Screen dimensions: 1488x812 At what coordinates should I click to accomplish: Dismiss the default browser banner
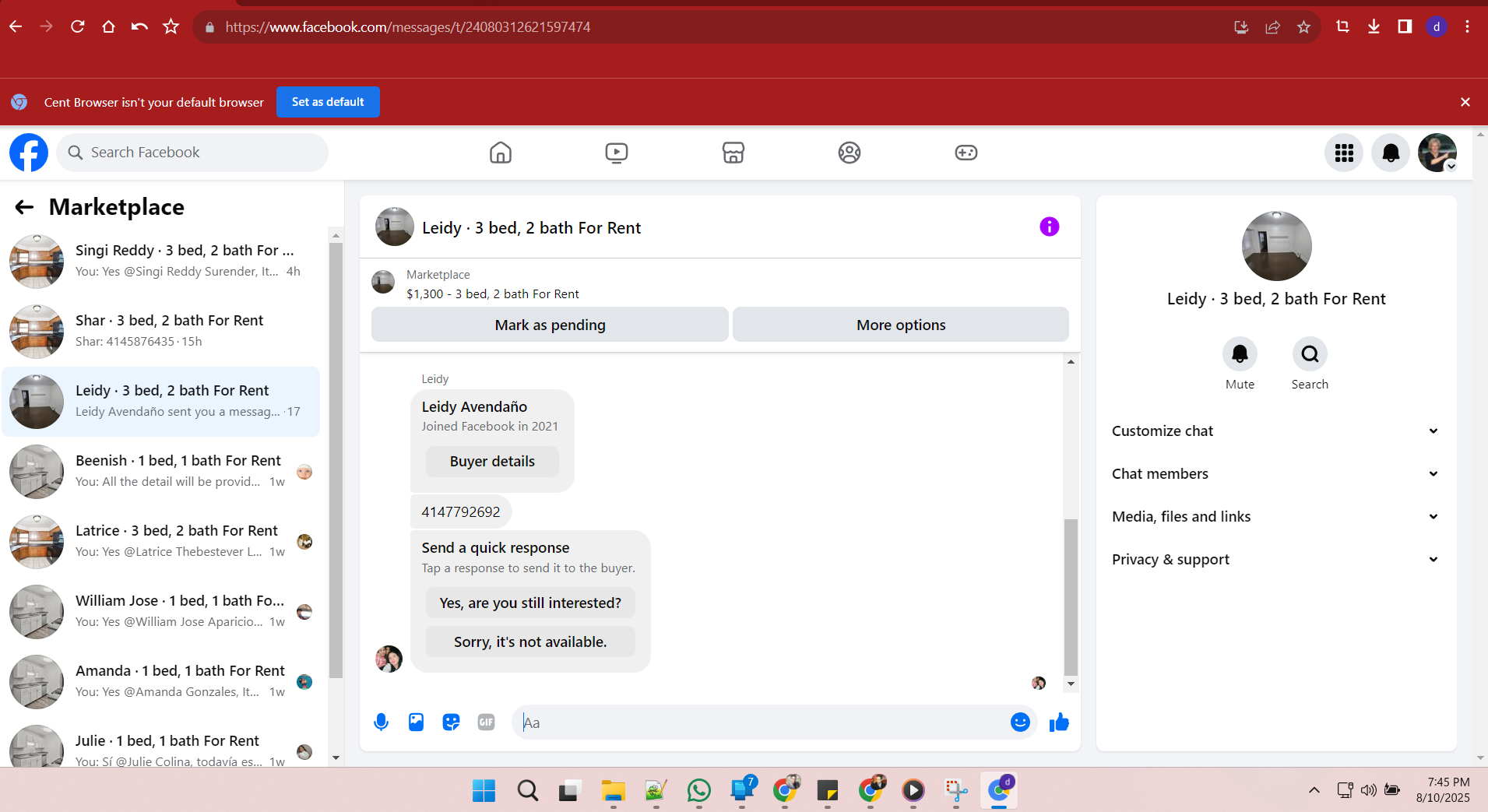1465,102
